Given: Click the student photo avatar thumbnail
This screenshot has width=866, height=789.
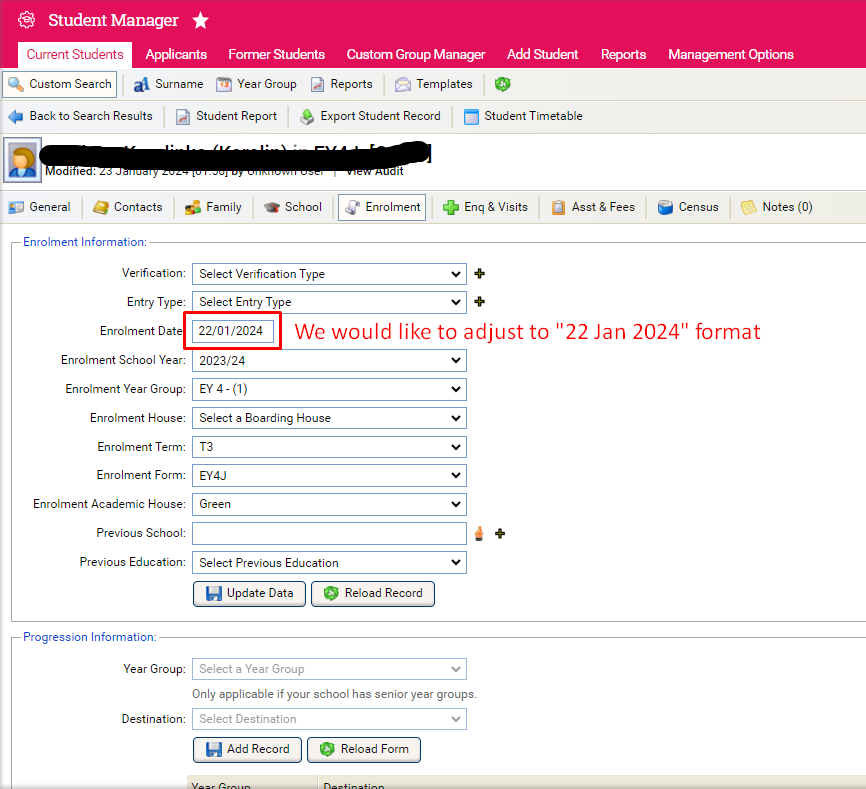Looking at the screenshot, I should [x=23, y=160].
